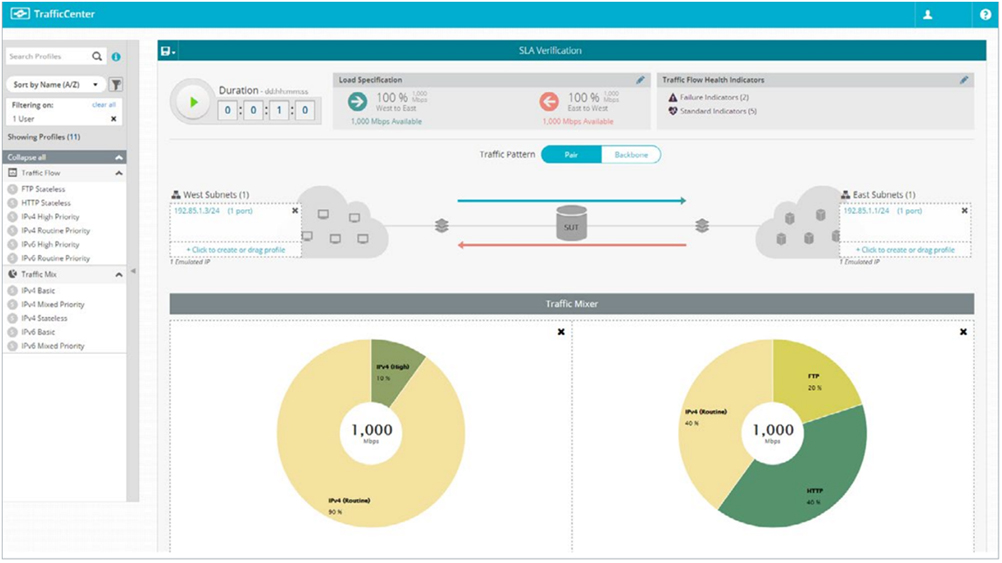Viewport: 1002px width, 563px height.
Task: Open the Sort by Name (A/Z) dropdown
Action: [x=56, y=85]
